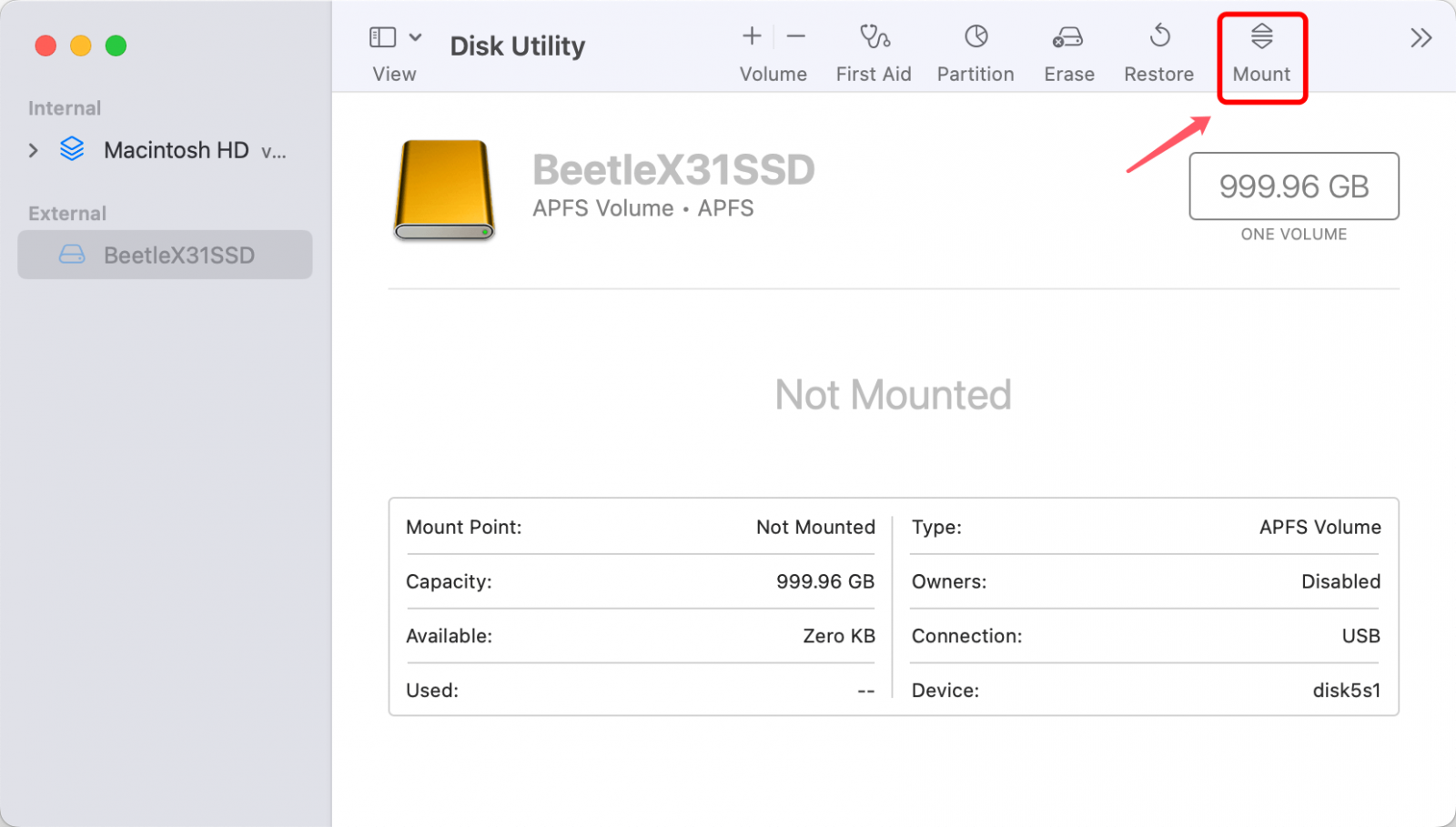Click the Mount Point value in details
Image resolution: width=1456 pixels, height=827 pixels.
814,528
